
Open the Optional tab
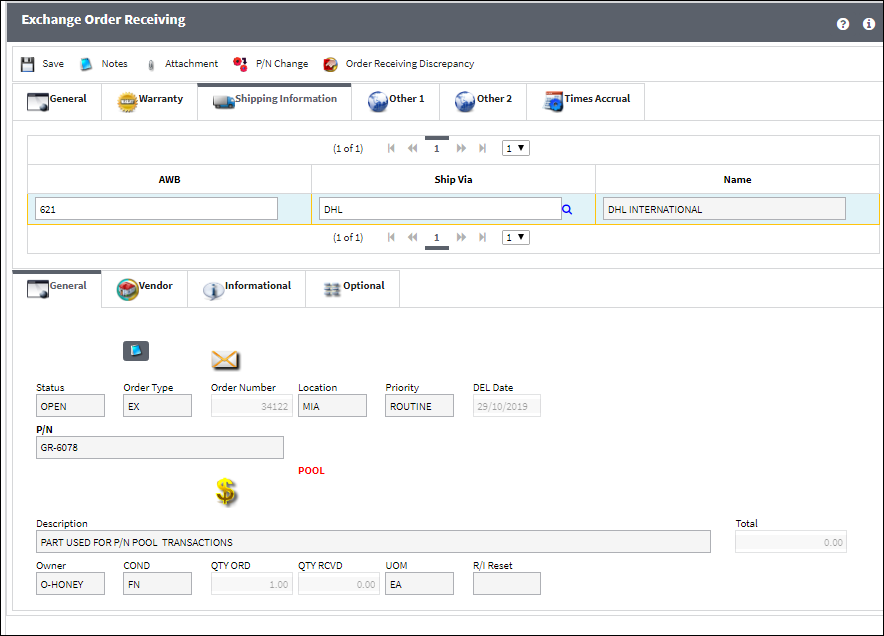[352, 289]
